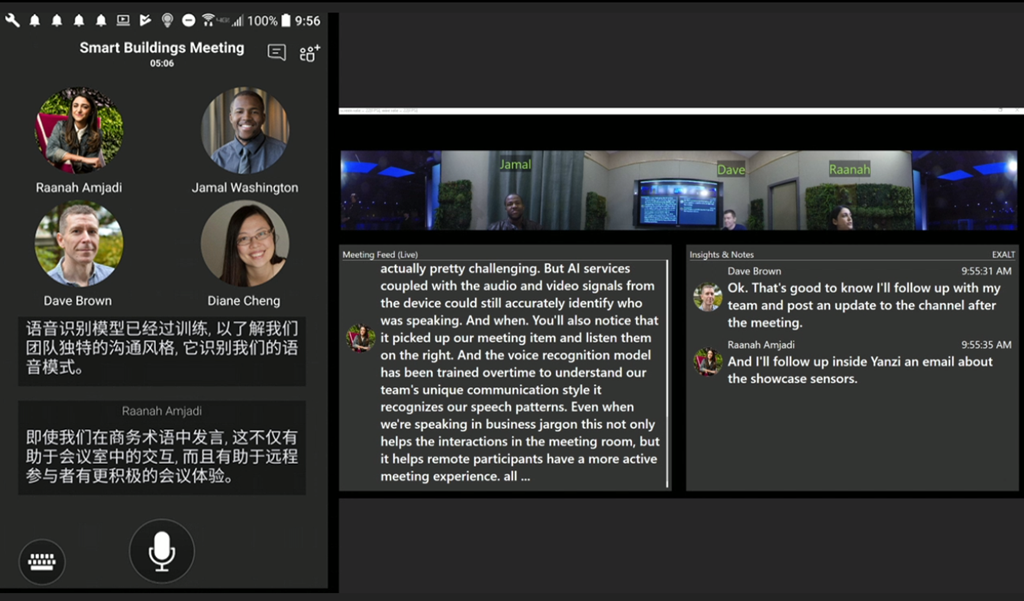Screen dimensions: 1024x601
Task: Click the panoramic room video strip
Action: point(679,190)
